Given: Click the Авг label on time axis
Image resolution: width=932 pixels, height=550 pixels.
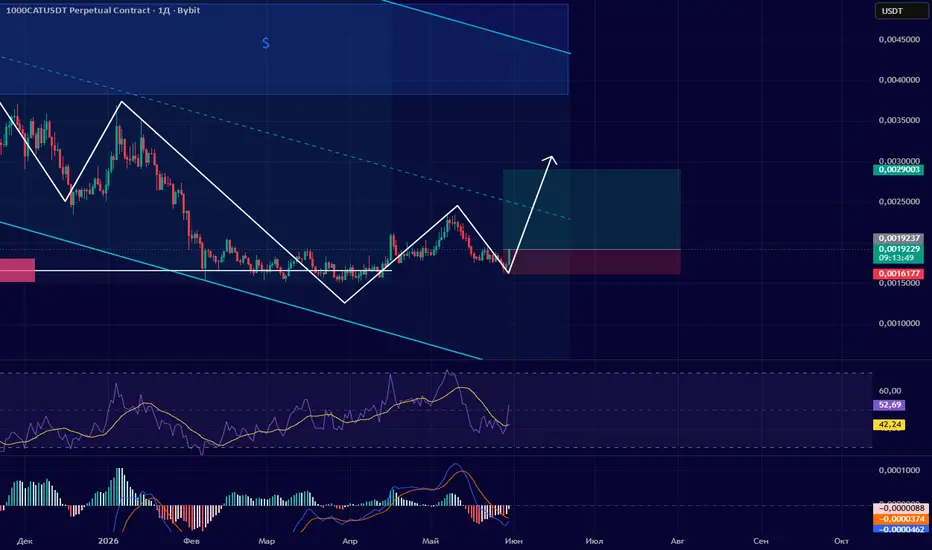Looking at the screenshot, I should tap(678, 541).
